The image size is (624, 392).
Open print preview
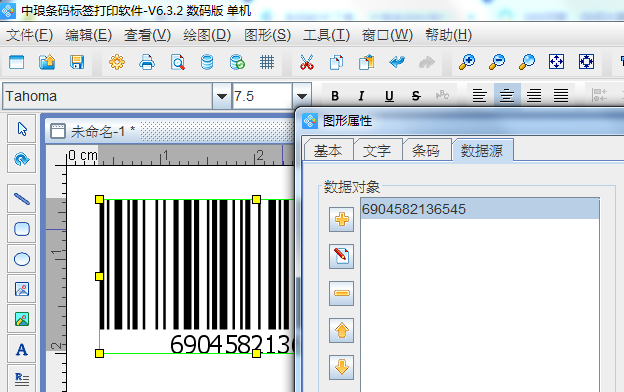point(177,62)
